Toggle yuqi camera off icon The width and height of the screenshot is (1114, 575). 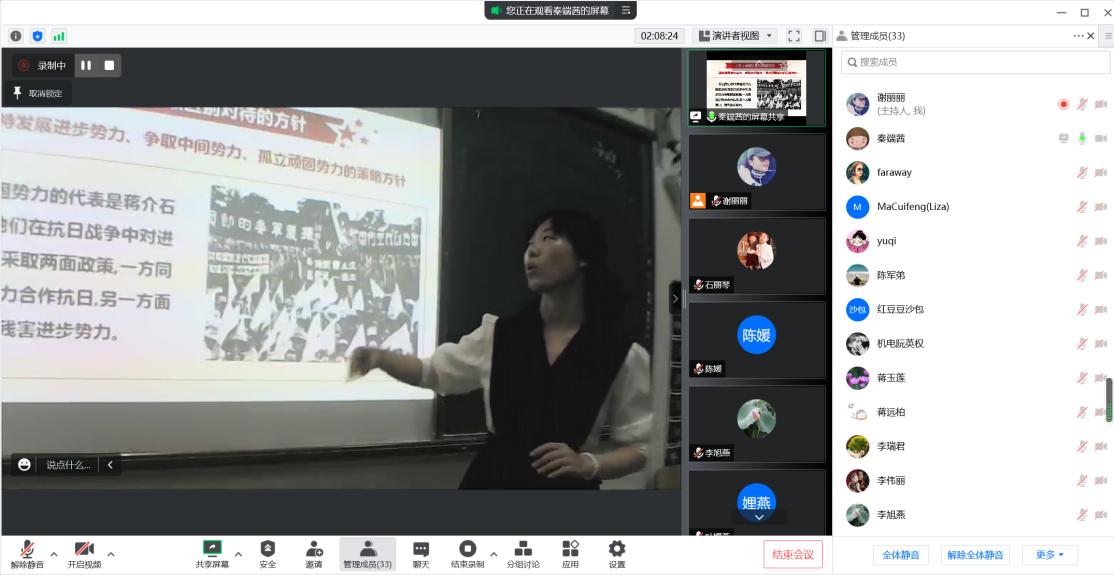click(x=1101, y=241)
